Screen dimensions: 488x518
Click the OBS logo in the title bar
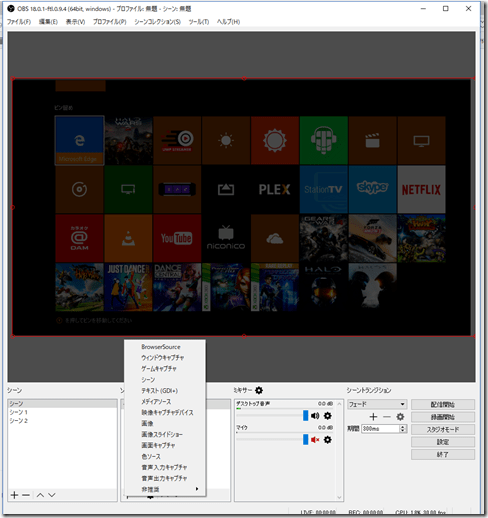pos(11,8)
